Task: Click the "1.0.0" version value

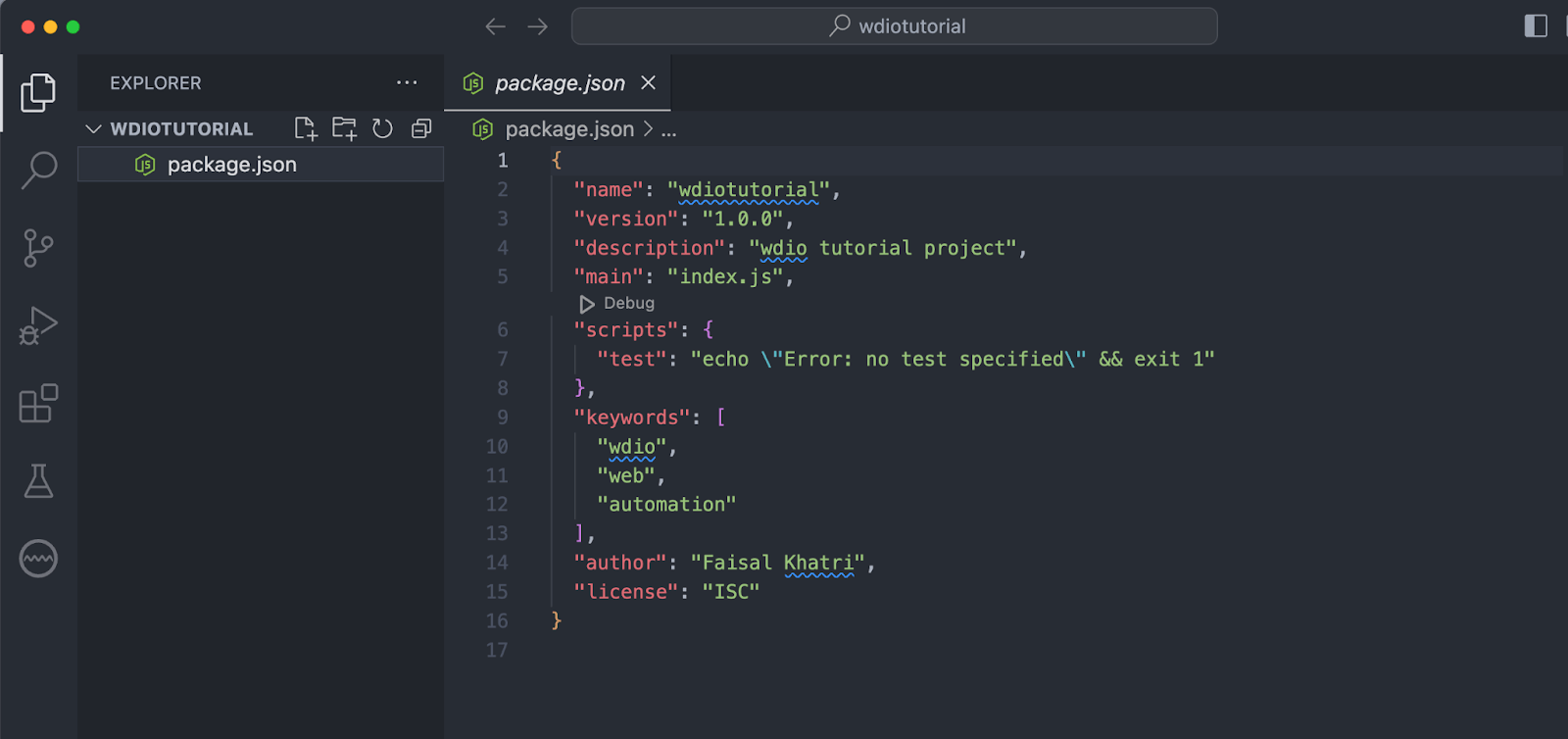Action: click(743, 219)
